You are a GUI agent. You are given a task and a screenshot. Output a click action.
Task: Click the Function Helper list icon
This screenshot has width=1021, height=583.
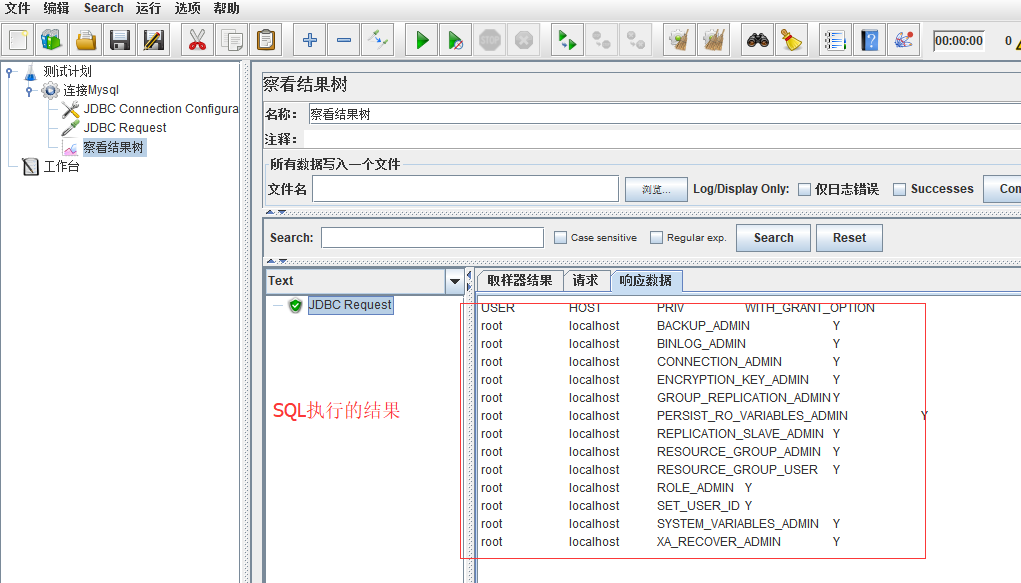tap(835, 40)
